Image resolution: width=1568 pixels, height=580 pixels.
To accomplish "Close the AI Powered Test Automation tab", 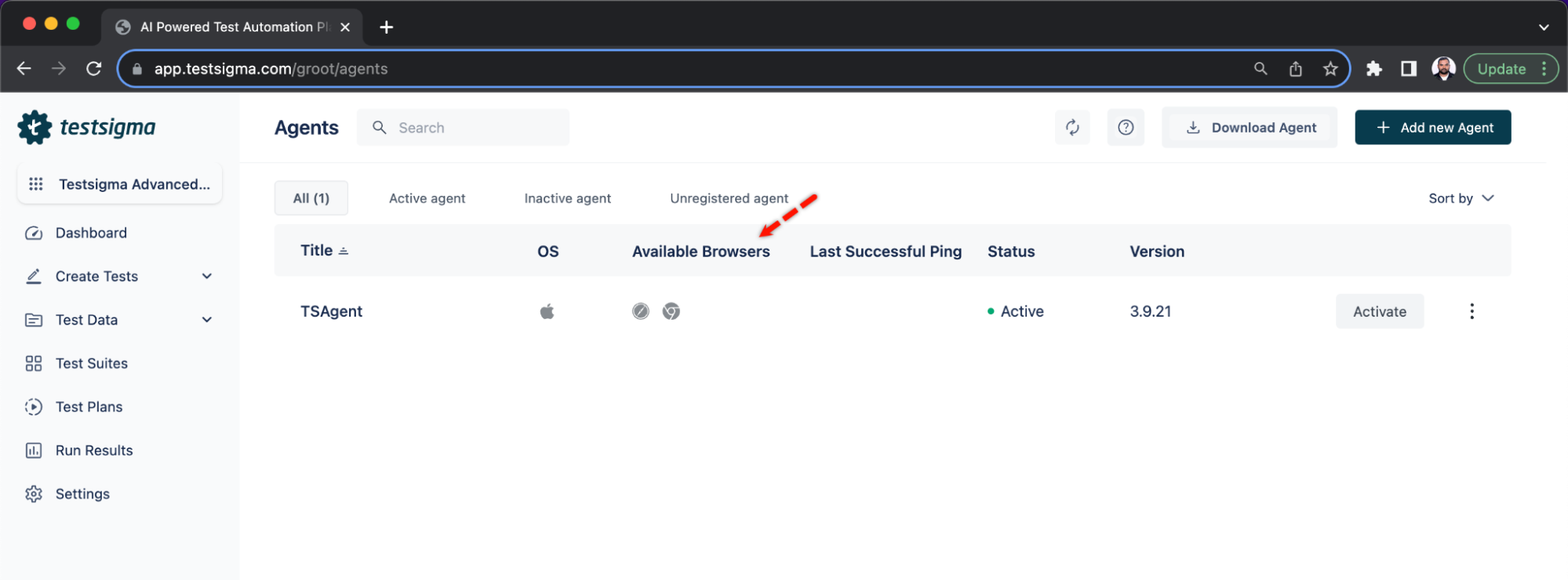I will pos(345,27).
